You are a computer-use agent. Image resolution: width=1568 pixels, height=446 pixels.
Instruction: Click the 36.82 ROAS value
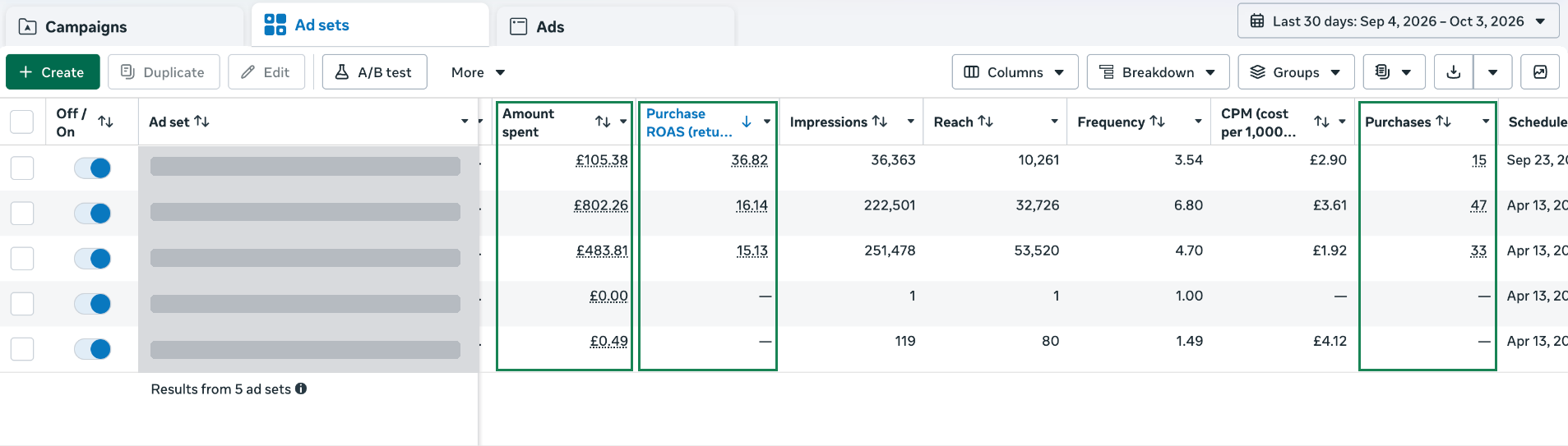[749, 160]
